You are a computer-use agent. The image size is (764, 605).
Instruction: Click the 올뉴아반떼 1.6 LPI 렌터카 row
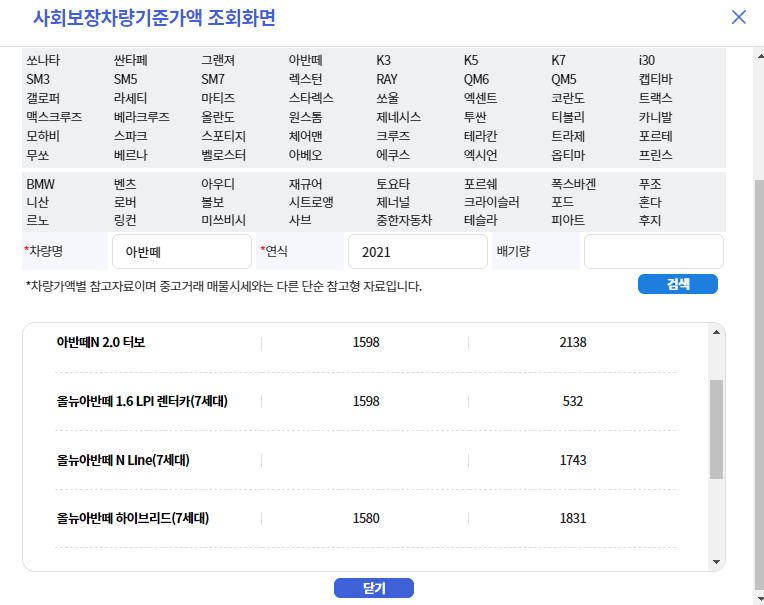(365, 401)
